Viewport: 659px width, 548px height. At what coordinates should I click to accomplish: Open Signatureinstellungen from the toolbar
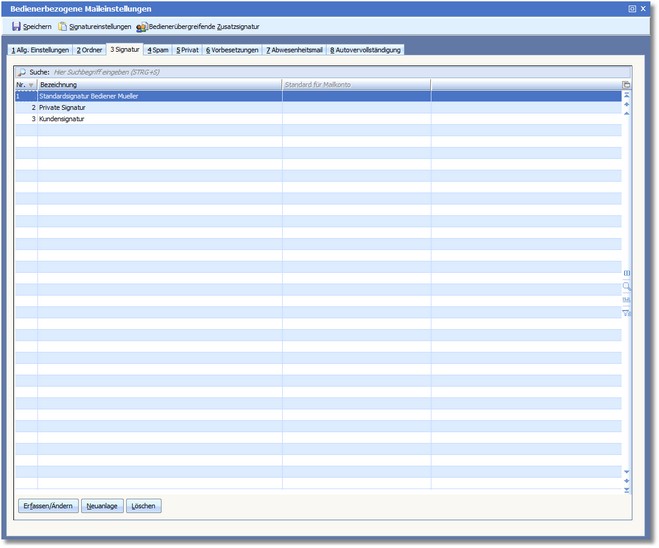tap(93, 26)
